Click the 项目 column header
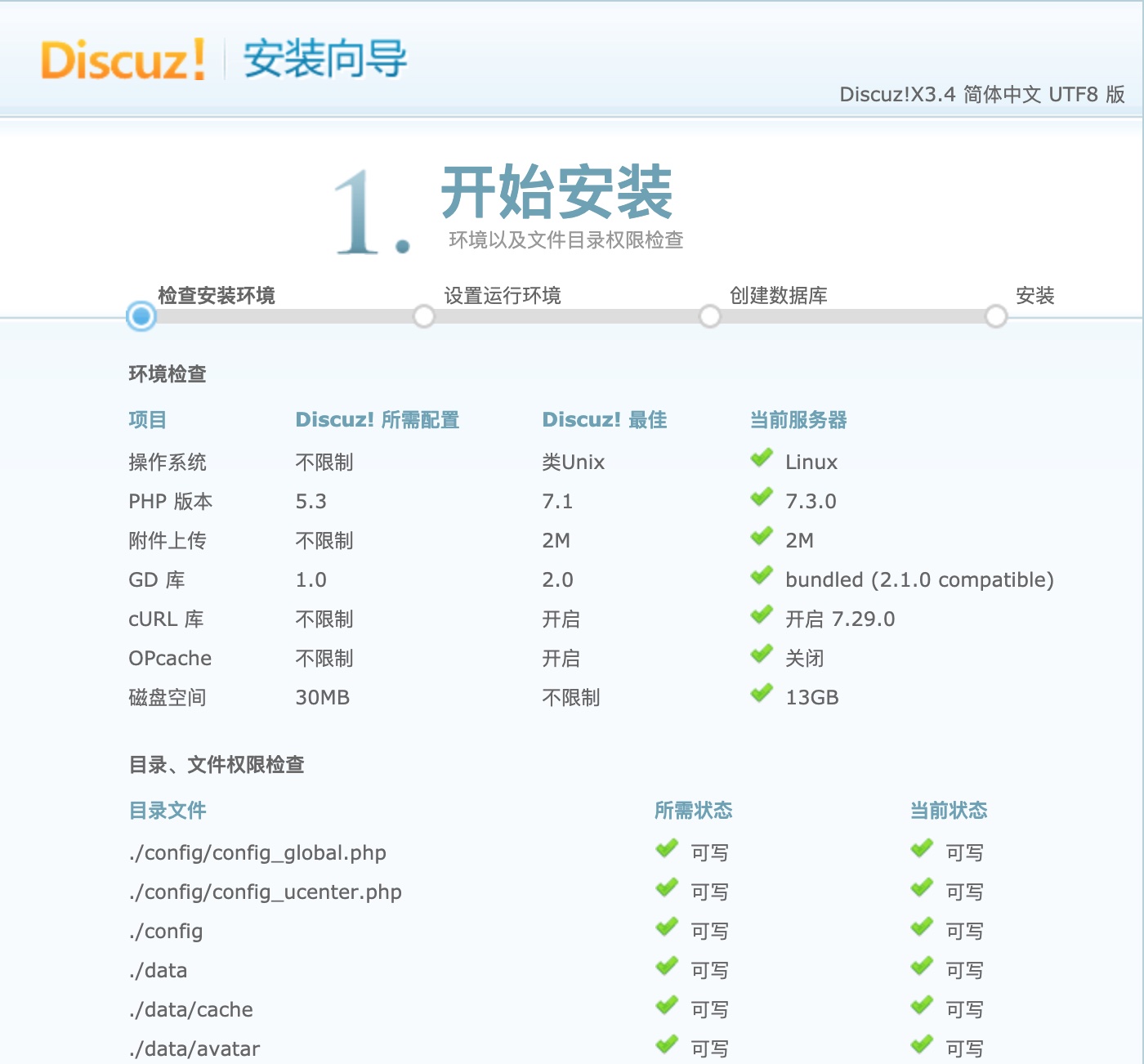 [148, 419]
